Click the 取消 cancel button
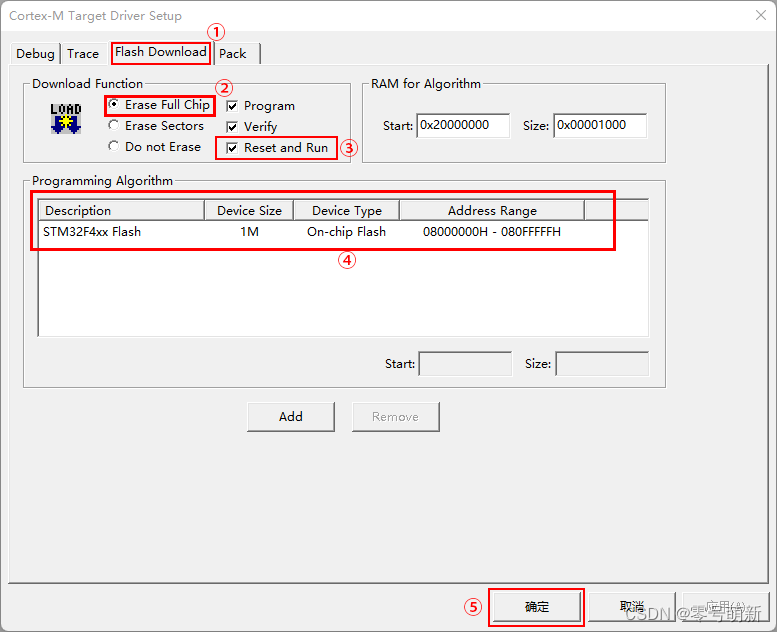This screenshot has height=632, width=777. tap(631, 607)
